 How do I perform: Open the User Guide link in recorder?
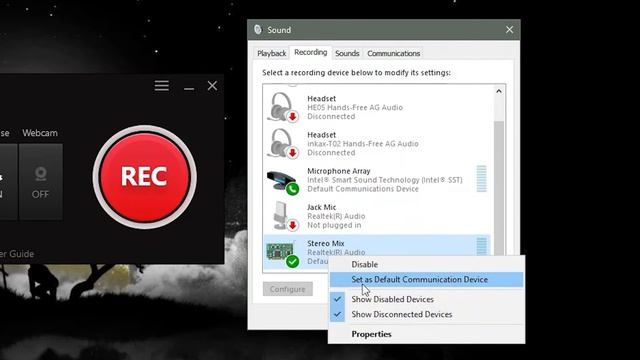17,254
